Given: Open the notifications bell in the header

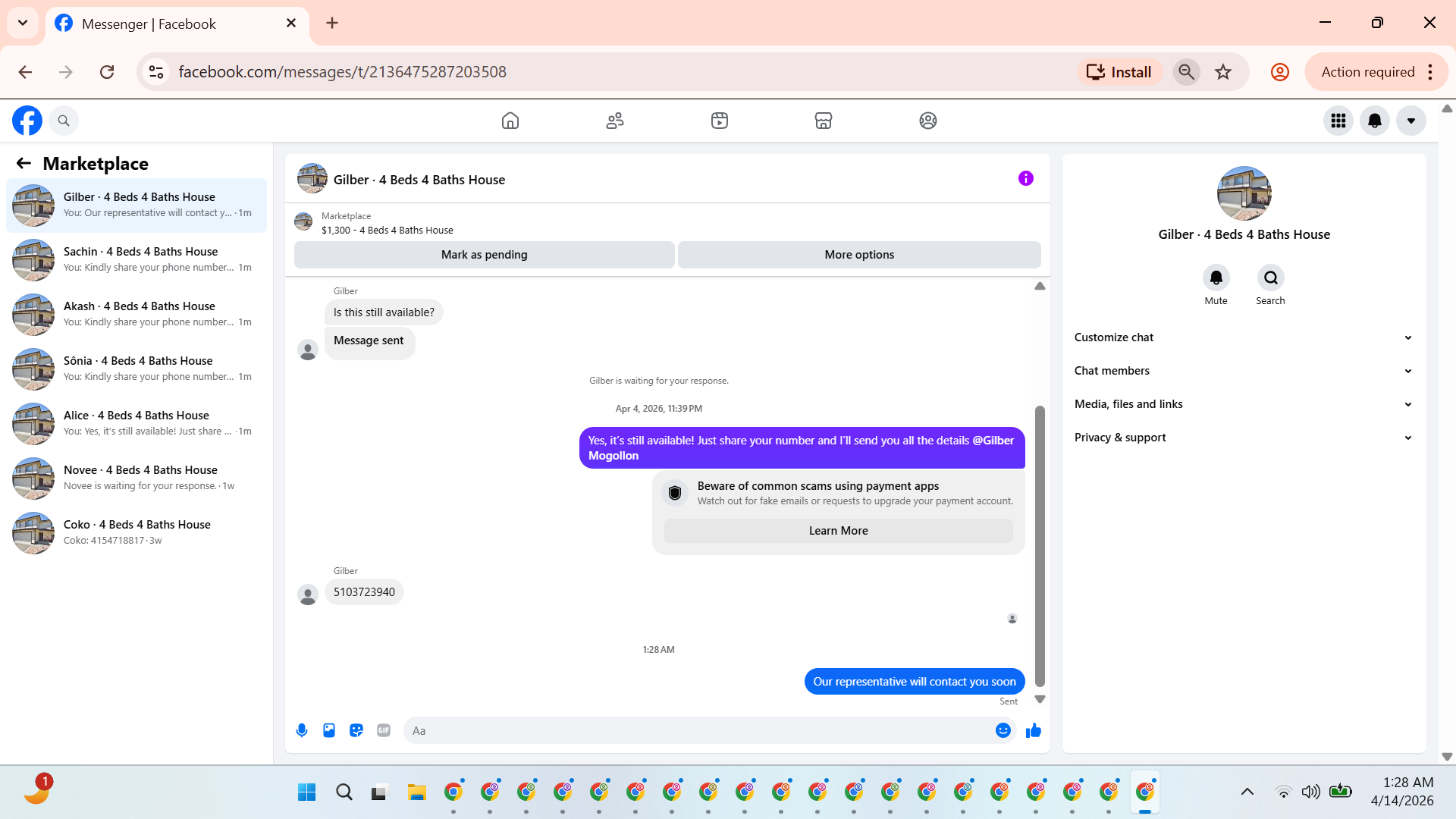Looking at the screenshot, I should point(1375,121).
